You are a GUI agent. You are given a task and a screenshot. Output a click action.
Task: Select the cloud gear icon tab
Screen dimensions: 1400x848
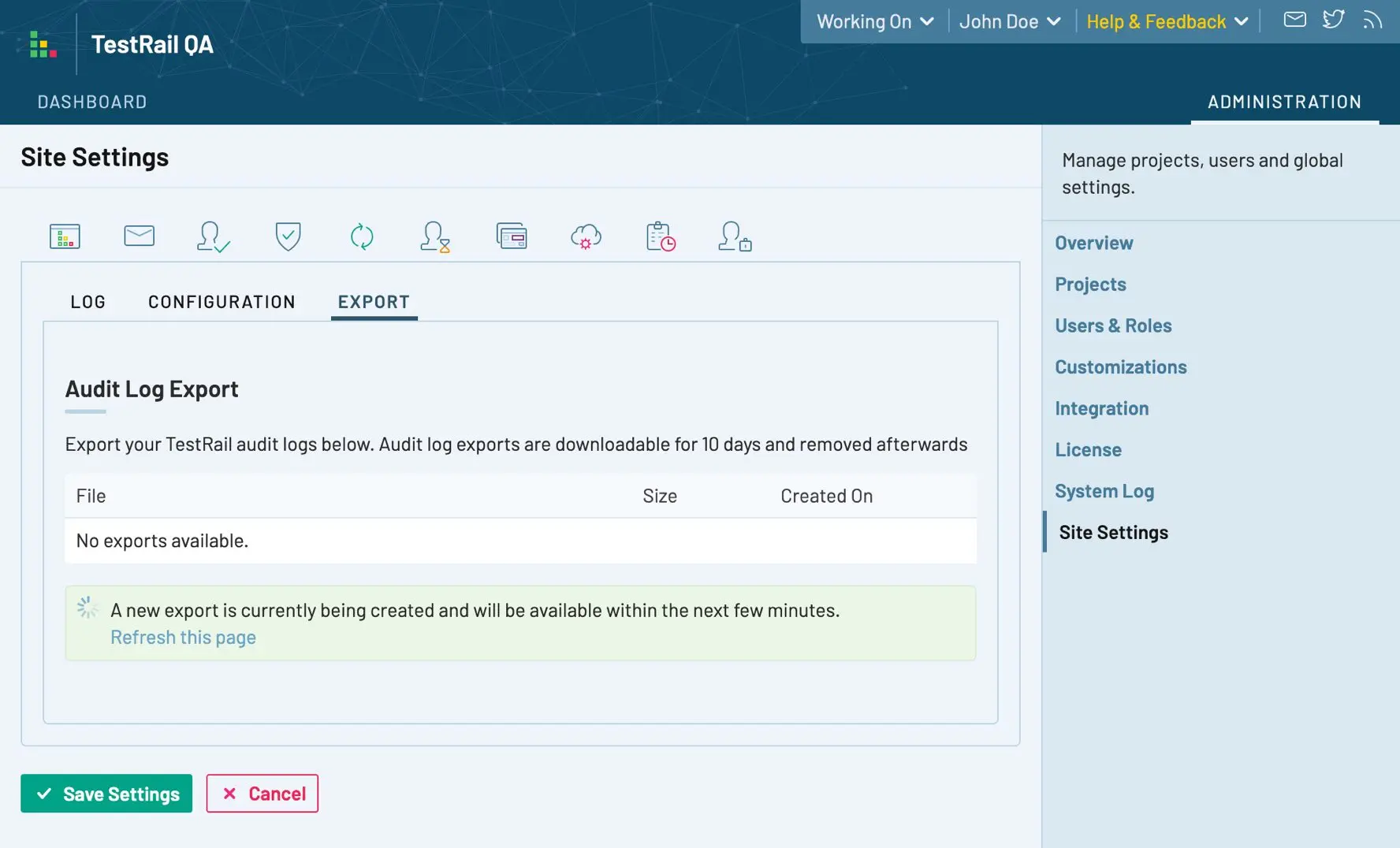pyautogui.click(x=586, y=236)
